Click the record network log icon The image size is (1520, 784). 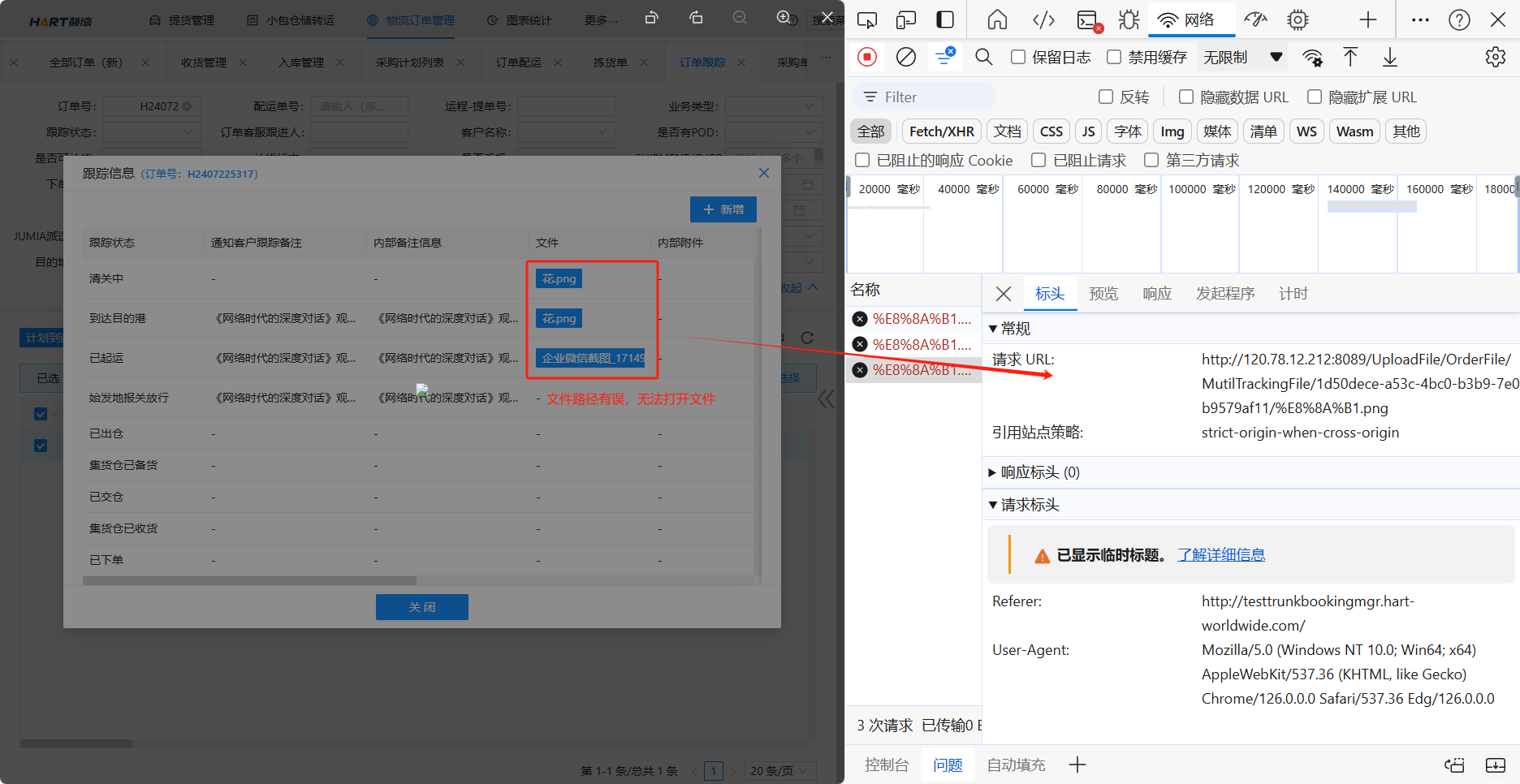coord(867,57)
